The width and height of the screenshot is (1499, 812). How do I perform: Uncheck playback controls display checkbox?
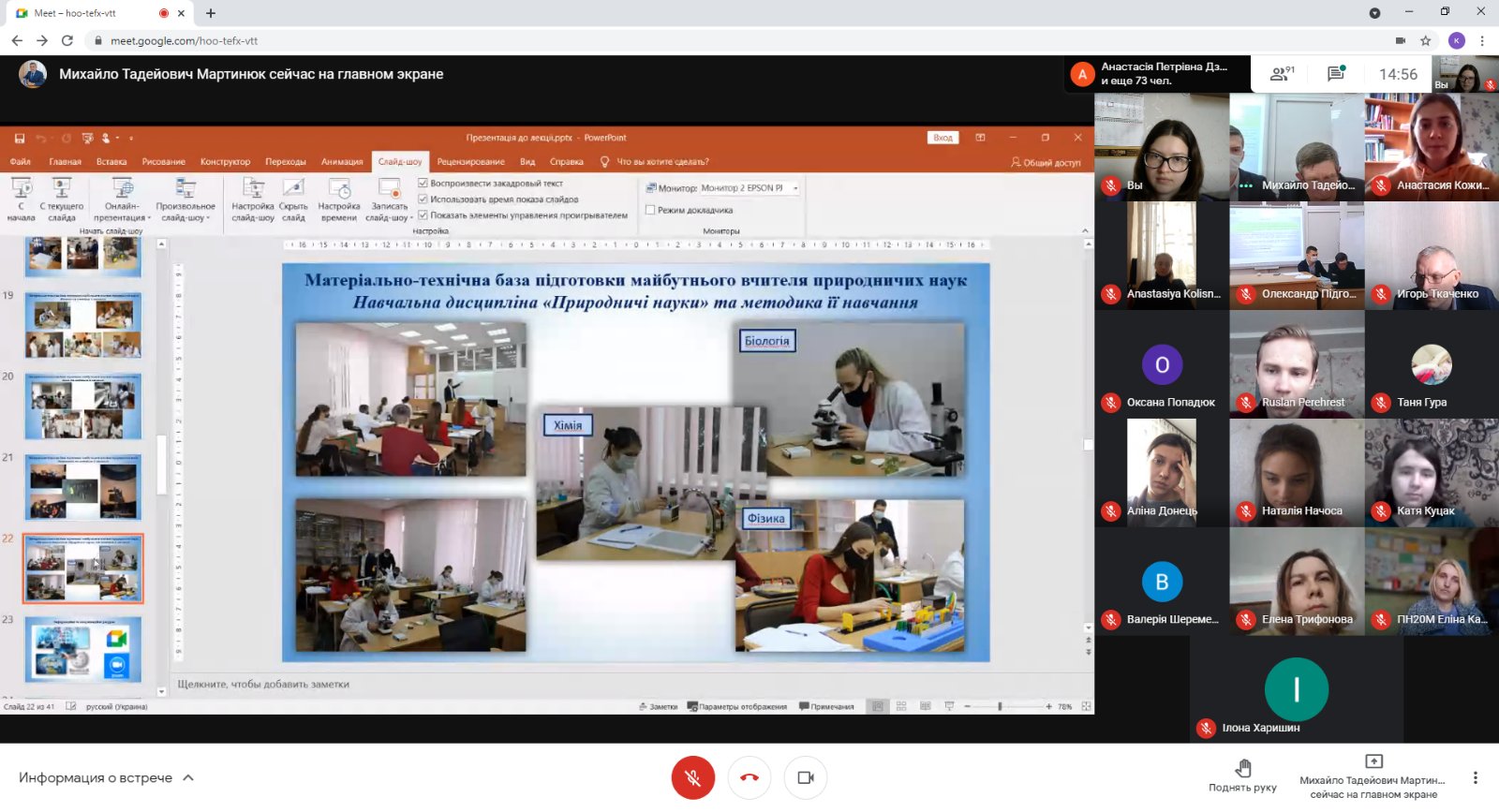pos(423,215)
